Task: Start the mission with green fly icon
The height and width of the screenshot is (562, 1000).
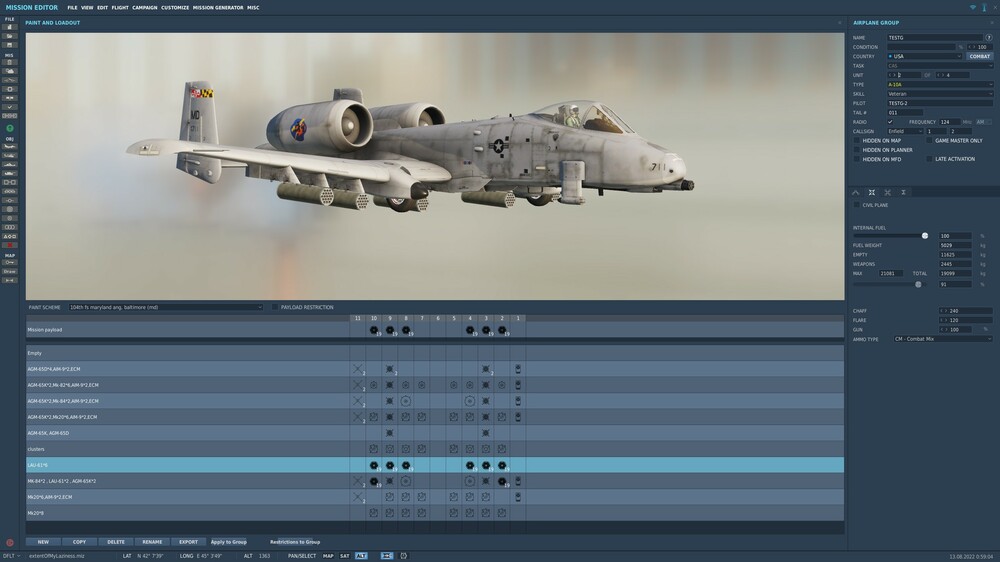Action: tap(10, 128)
